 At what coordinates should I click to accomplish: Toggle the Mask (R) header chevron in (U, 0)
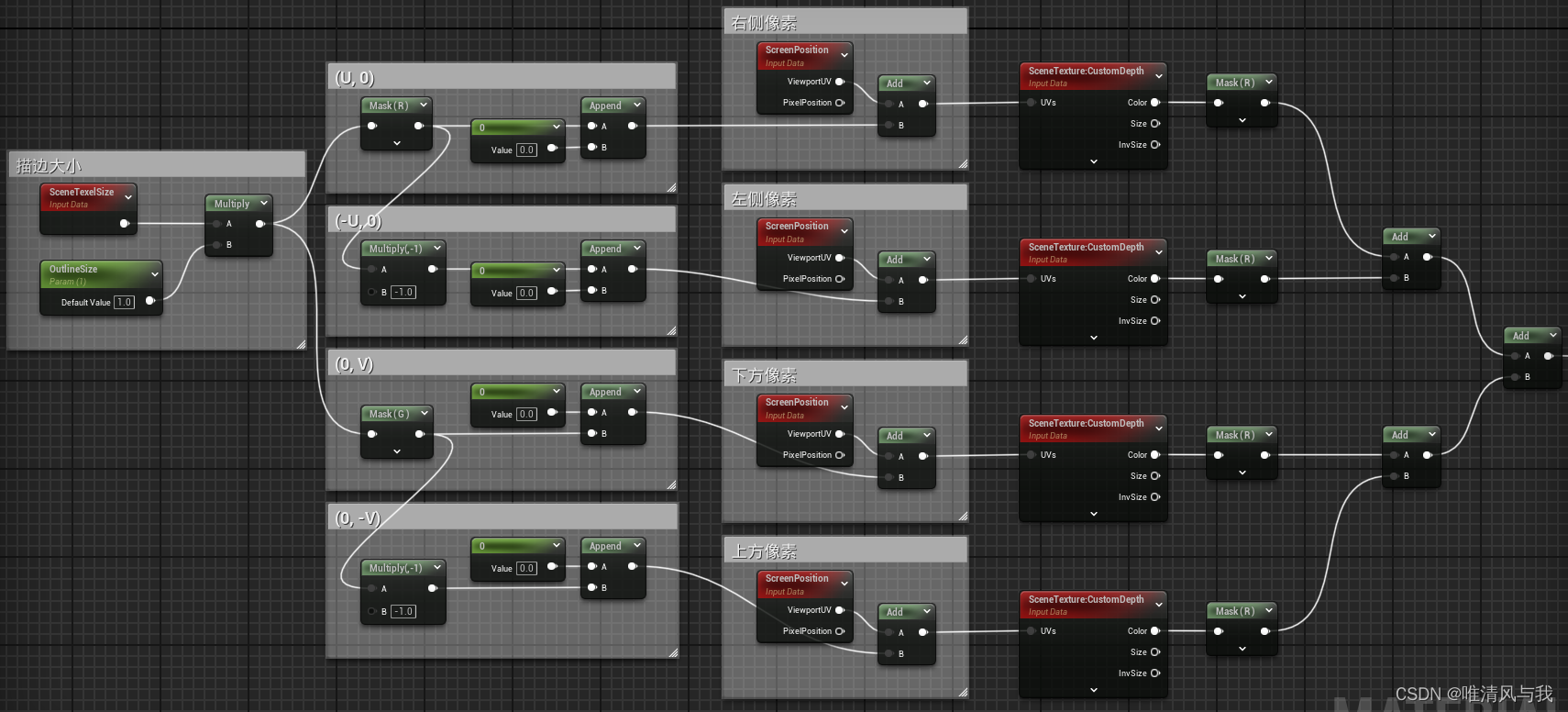pos(424,106)
